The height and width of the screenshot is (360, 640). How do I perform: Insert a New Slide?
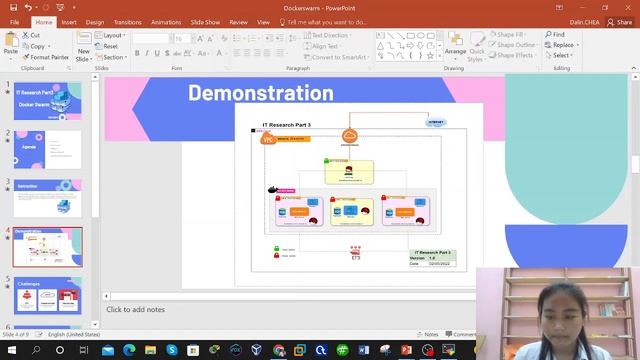pos(84,47)
